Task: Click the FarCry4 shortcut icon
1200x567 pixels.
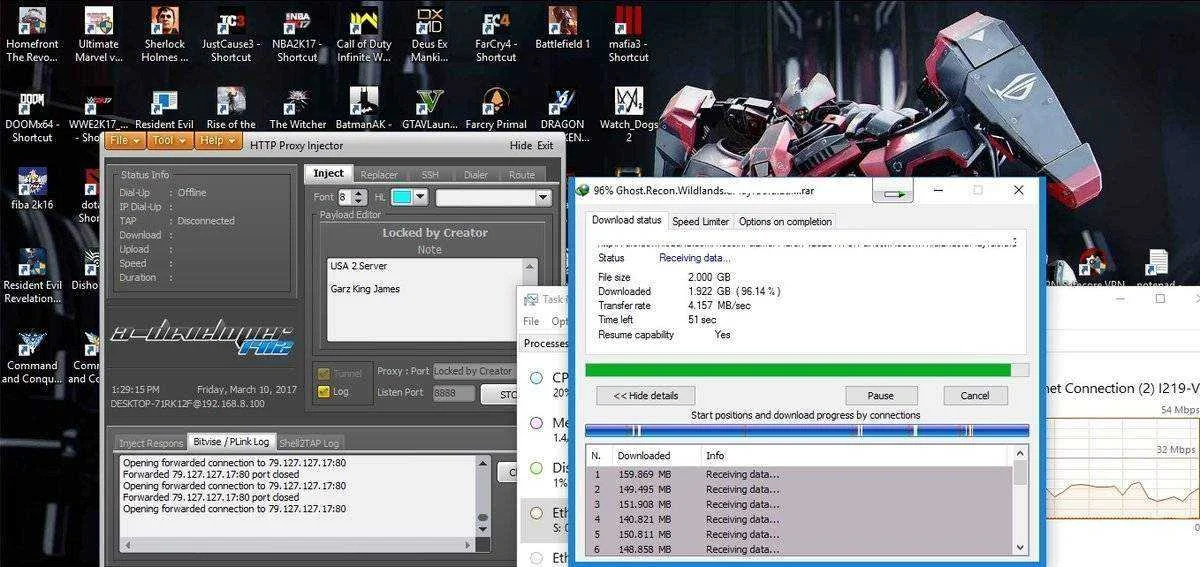Action: [x=495, y=35]
